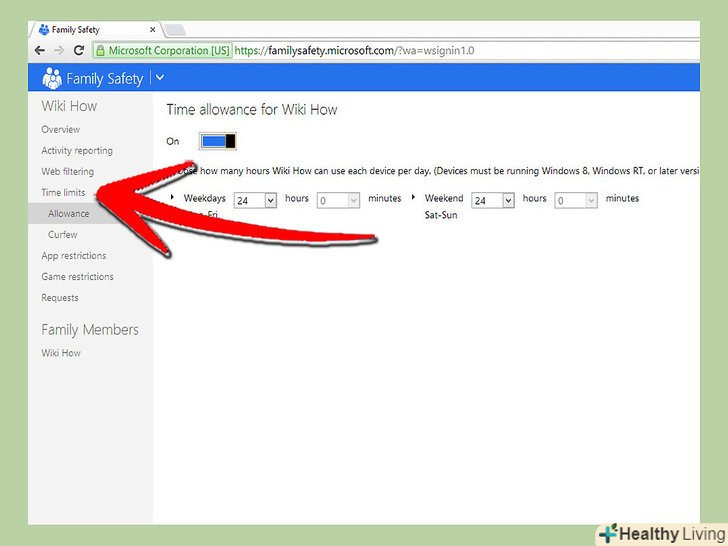Expand the Weekdays disclosure triangle

tap(172, 197)
